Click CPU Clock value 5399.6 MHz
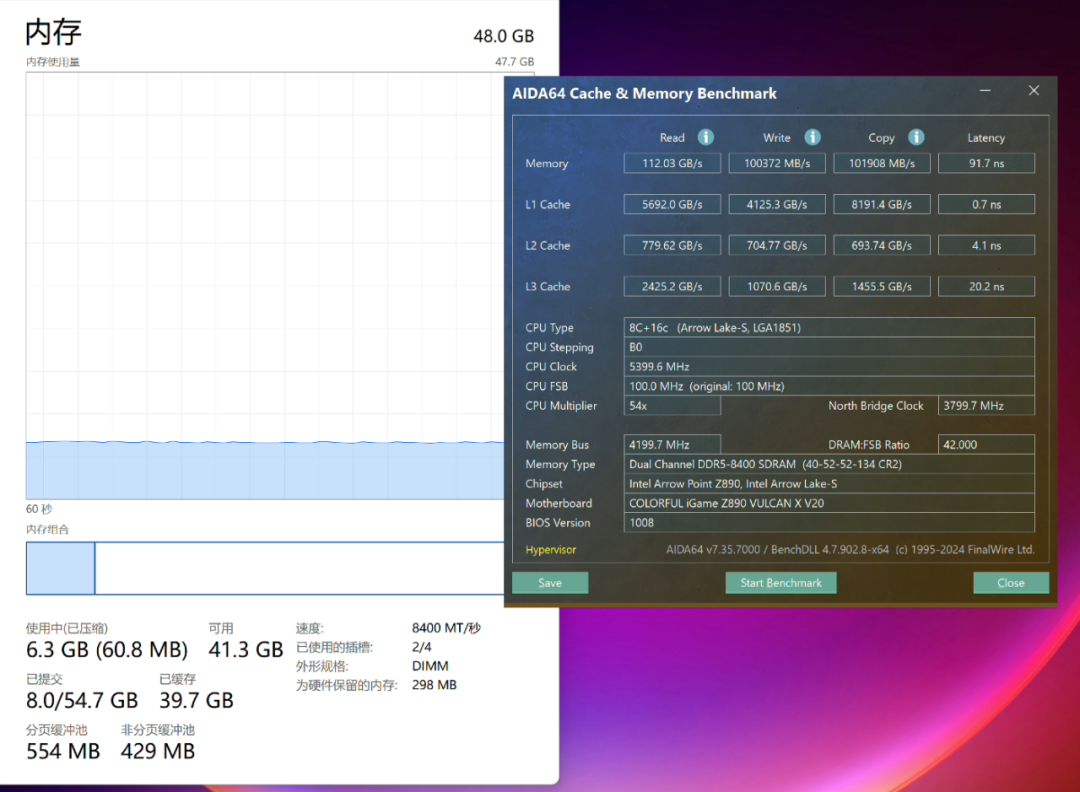The image size is (1080, 792). click(829, 366)
